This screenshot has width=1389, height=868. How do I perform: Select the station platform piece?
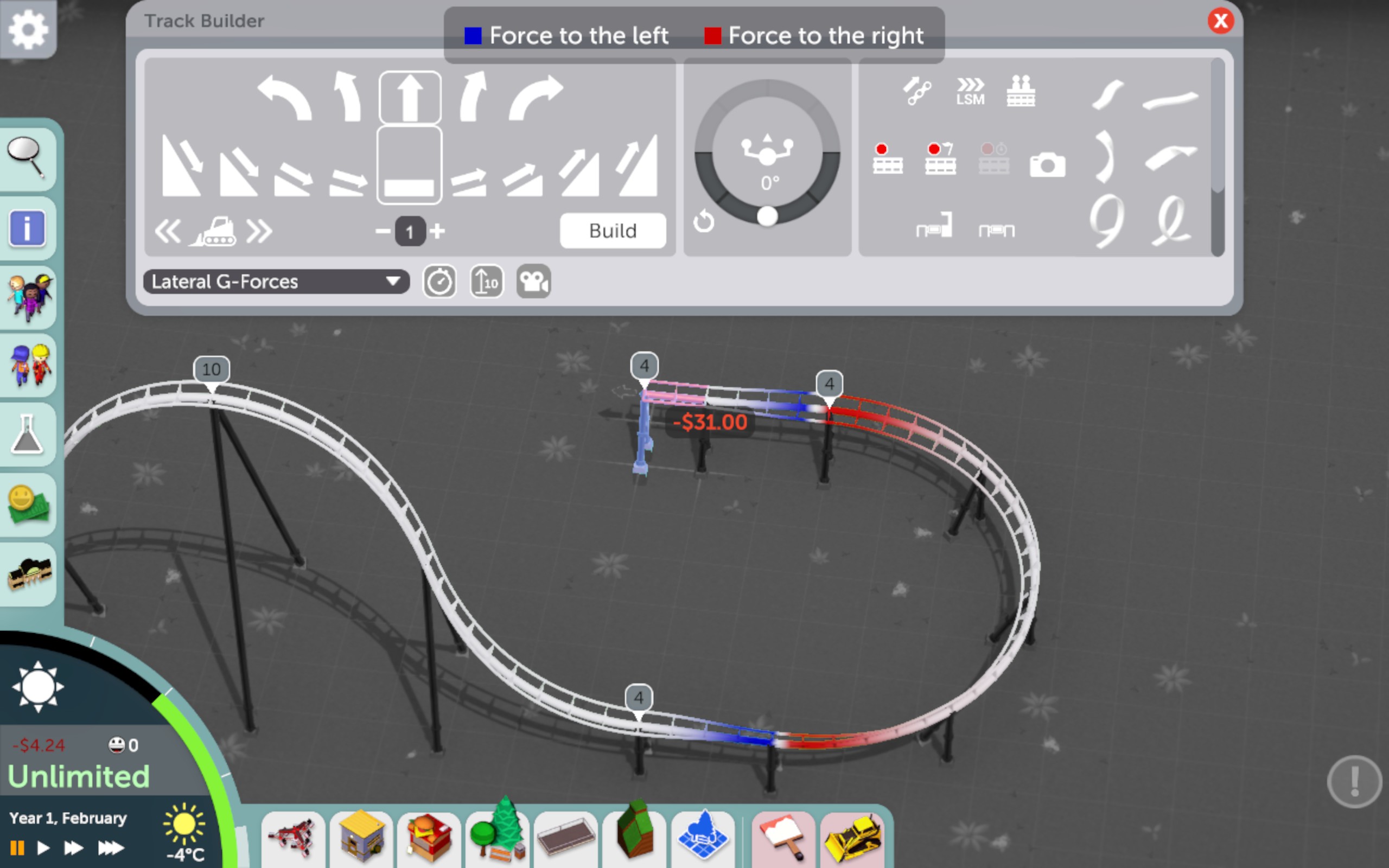pyautogui.click(x=1021, y=91)
